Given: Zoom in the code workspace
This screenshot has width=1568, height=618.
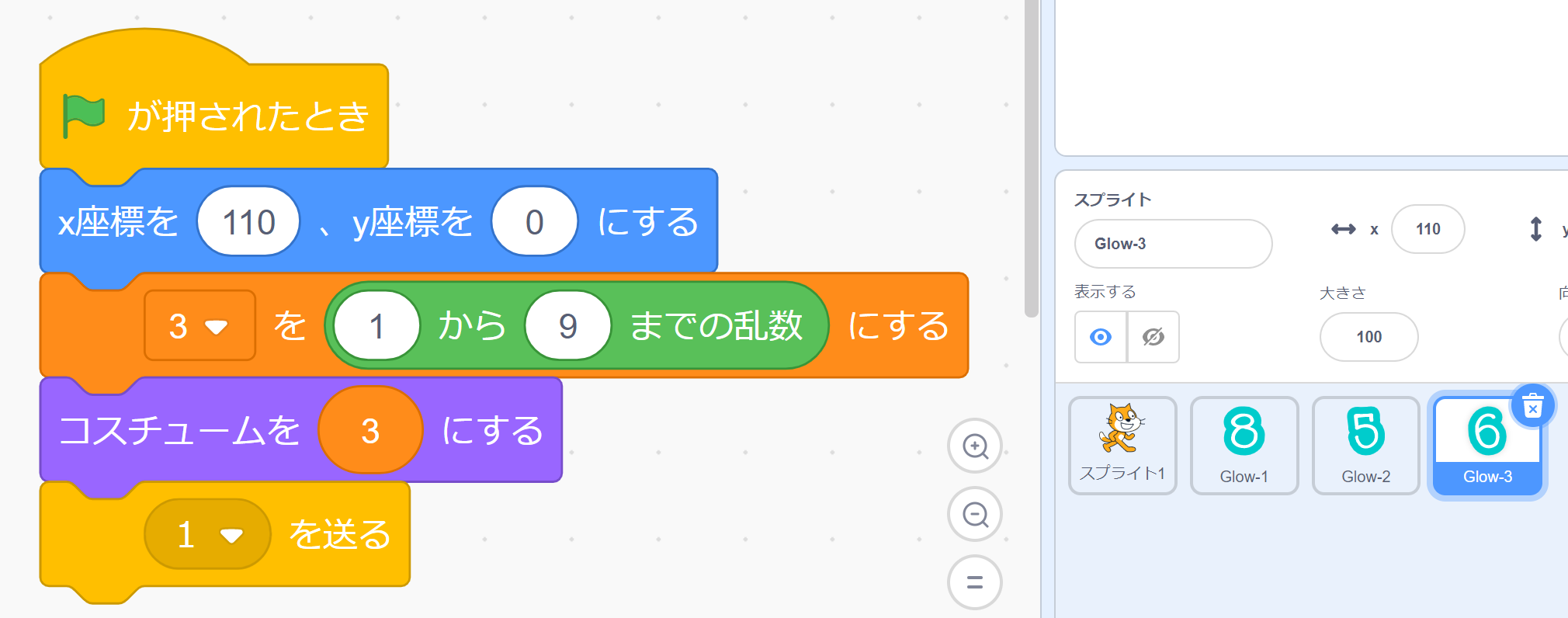Looking at the screenshot, I should pyautogui.click(x=975, y=446).
